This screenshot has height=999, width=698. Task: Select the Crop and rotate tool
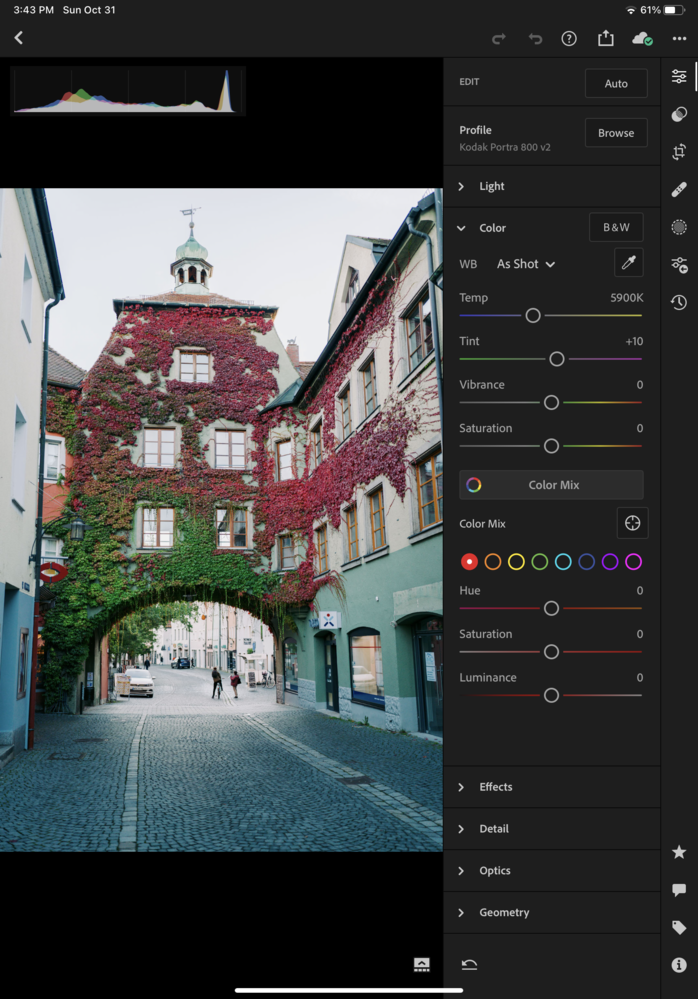click(679, 152)
